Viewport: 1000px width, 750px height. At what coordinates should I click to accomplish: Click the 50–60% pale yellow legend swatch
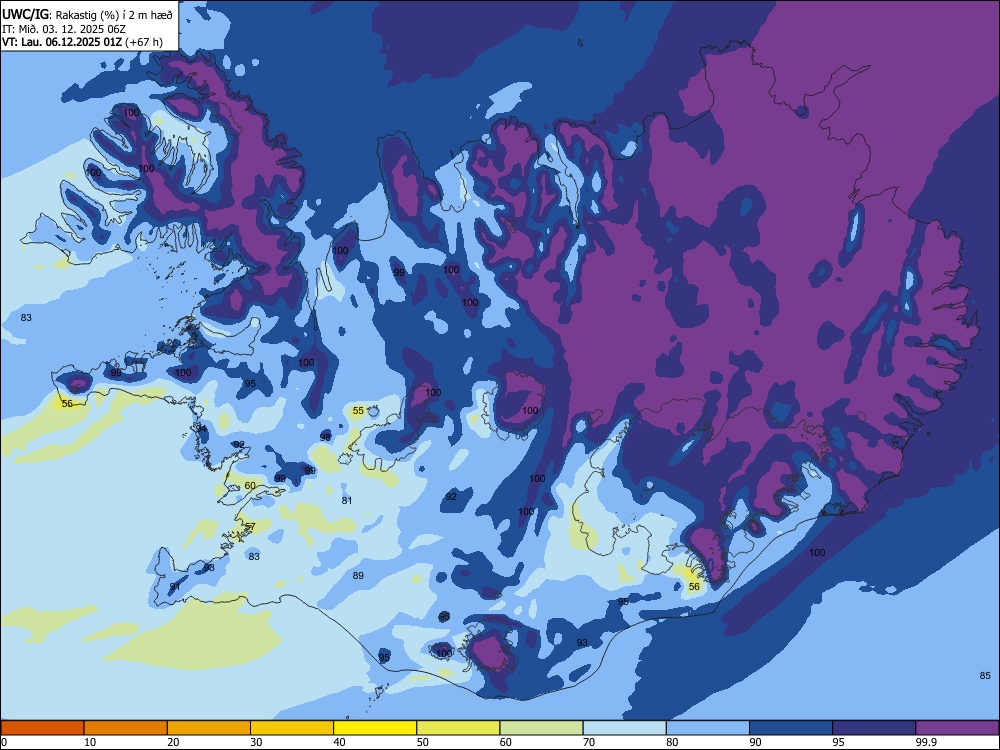[x=459, y=728]
